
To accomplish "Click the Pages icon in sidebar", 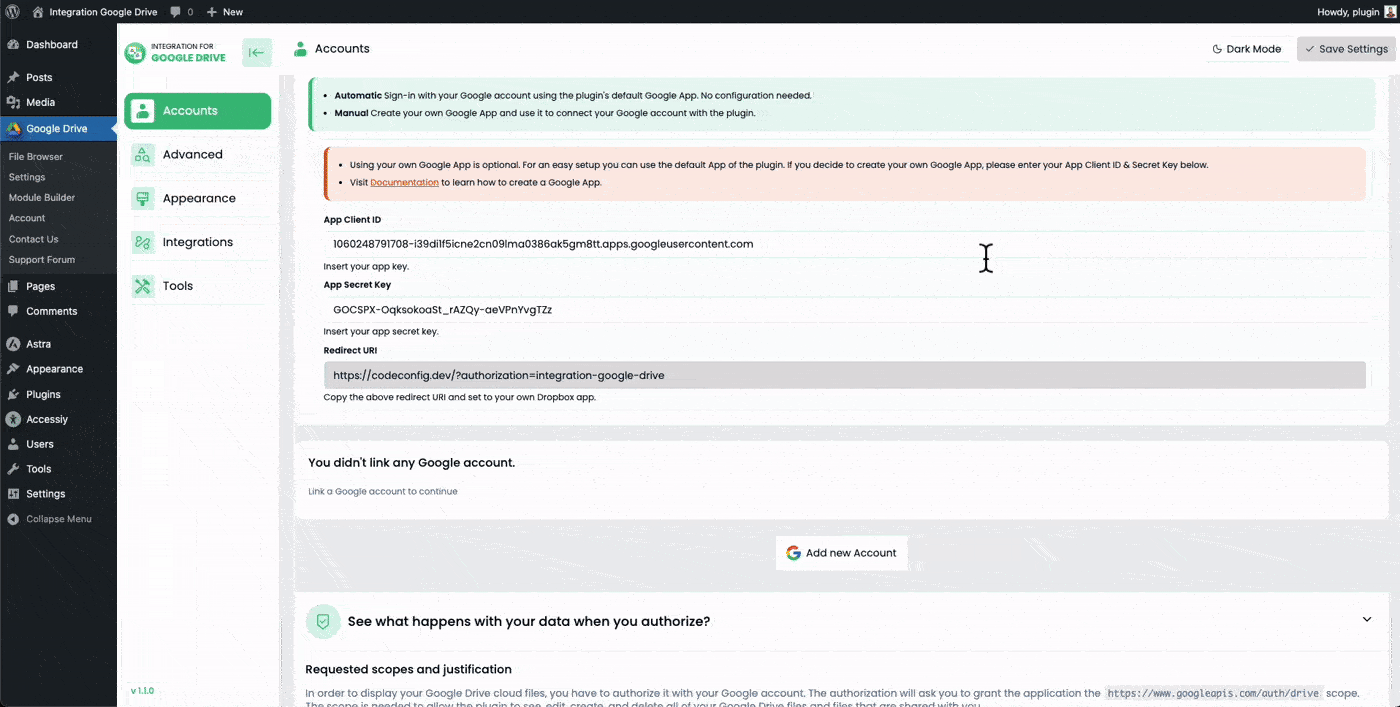I will 13,286.
